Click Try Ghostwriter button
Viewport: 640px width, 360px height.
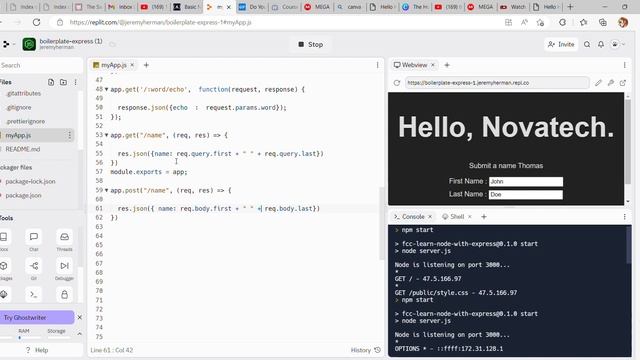(x=37, y=317)
